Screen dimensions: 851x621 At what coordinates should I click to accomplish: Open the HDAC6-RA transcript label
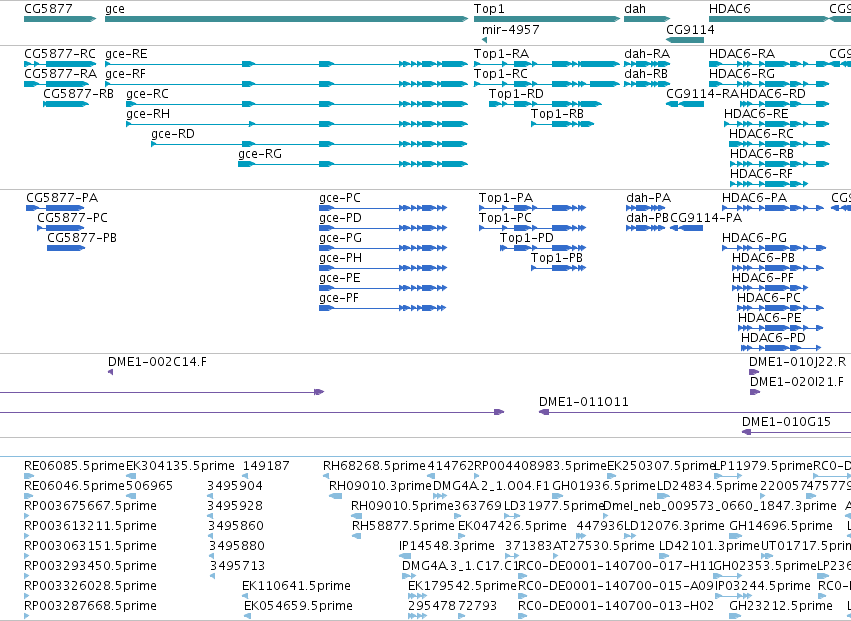coord(742,54)
